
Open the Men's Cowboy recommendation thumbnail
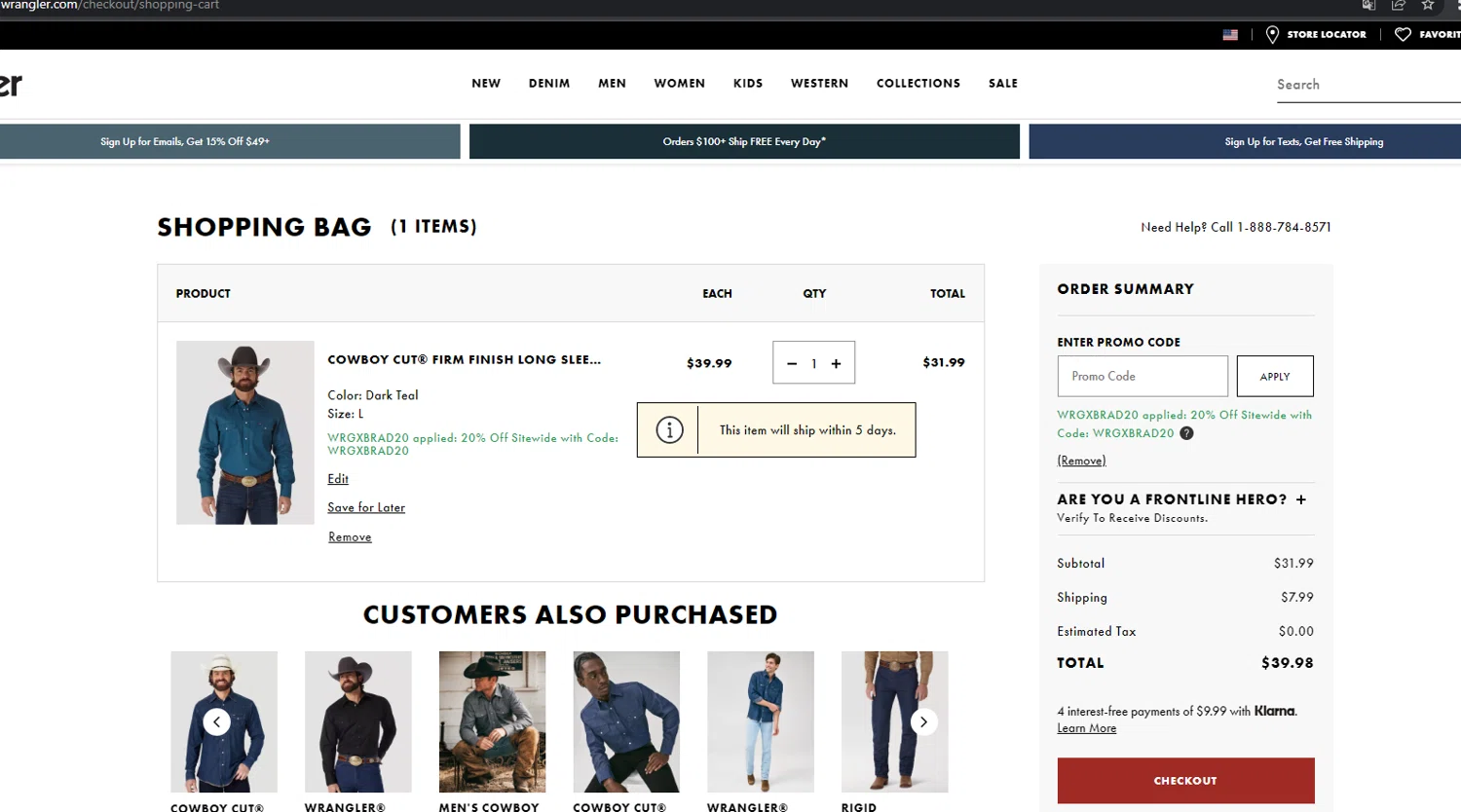coord(492,721)
